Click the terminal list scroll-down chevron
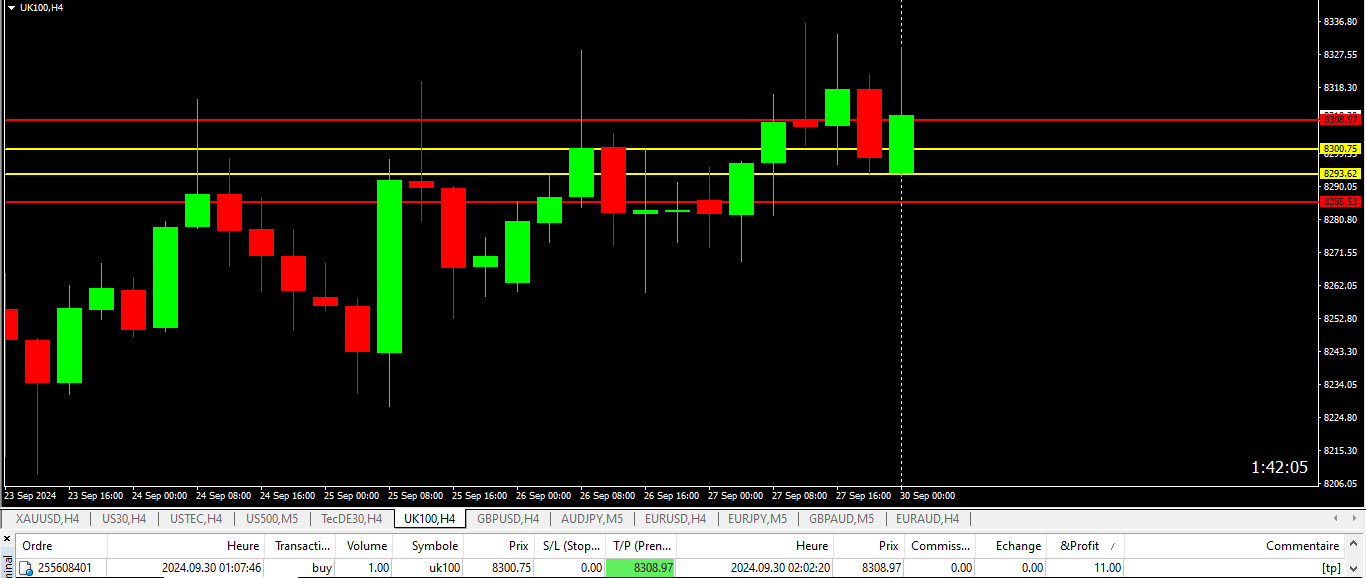1366x578 pixels. [x=1354, y=568]
